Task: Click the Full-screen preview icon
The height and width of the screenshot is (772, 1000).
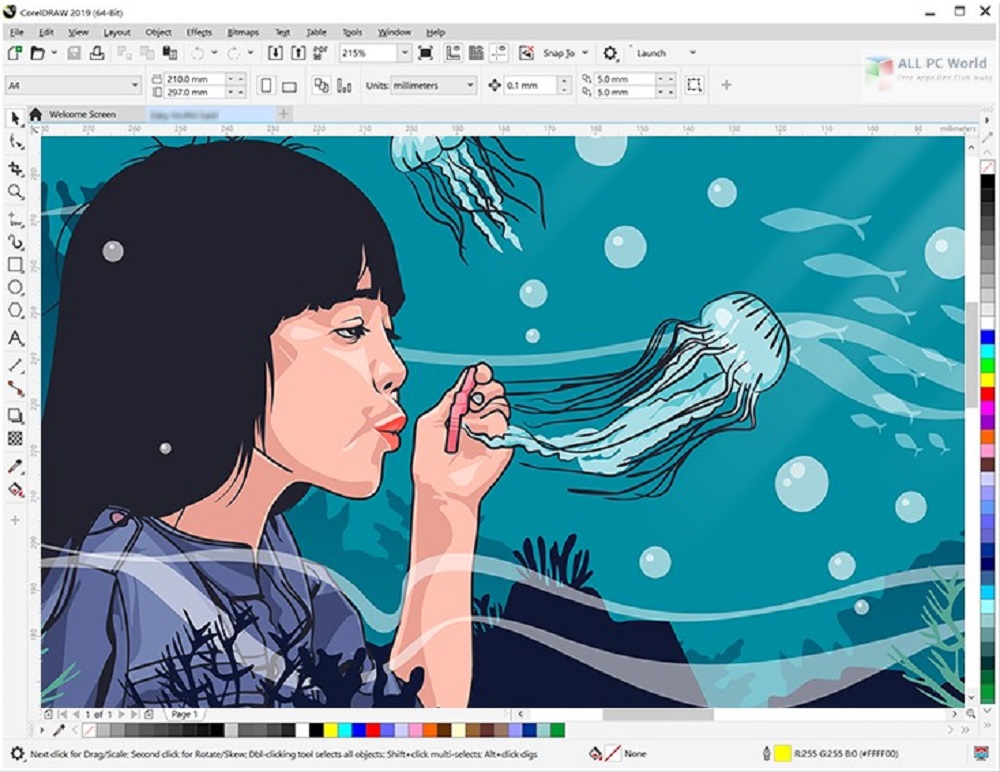Action: pos(425,53)
